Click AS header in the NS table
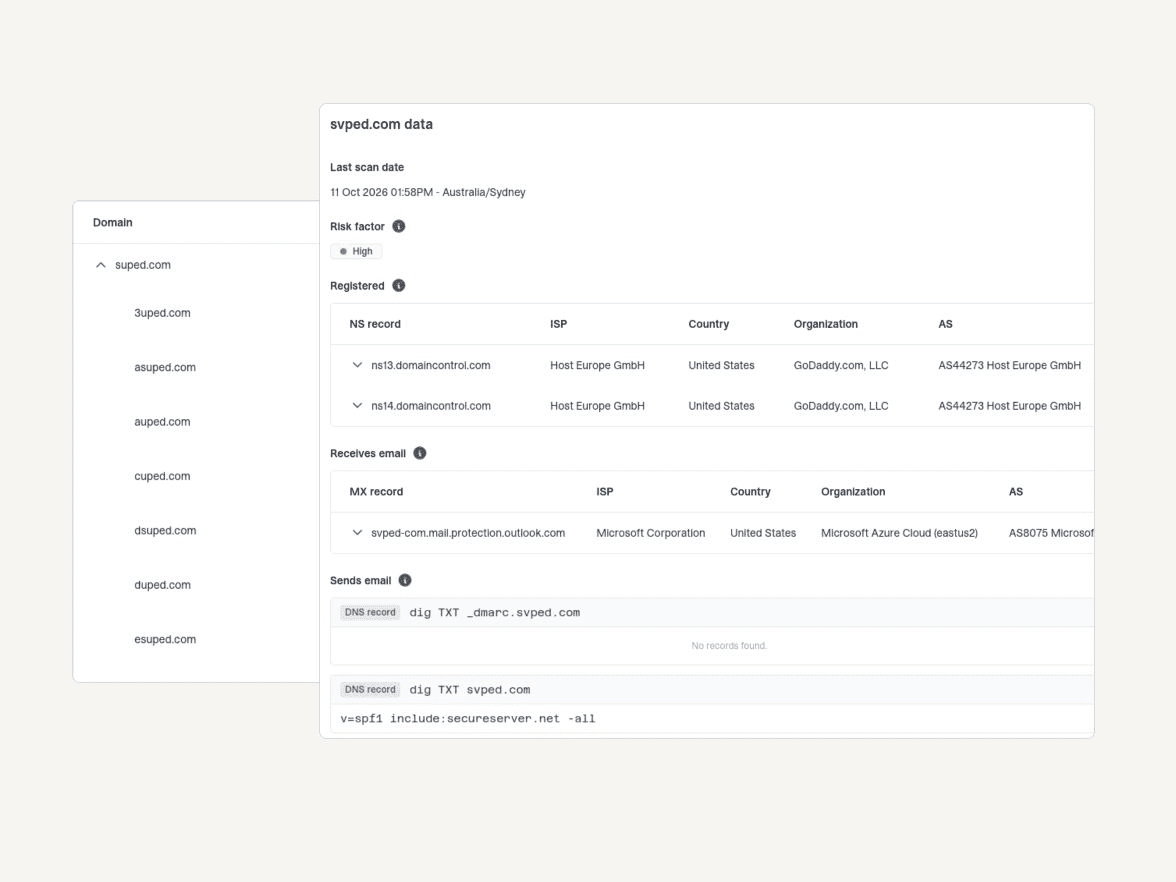The height and width of the screenshot is (882, 1176). (945, 324)
